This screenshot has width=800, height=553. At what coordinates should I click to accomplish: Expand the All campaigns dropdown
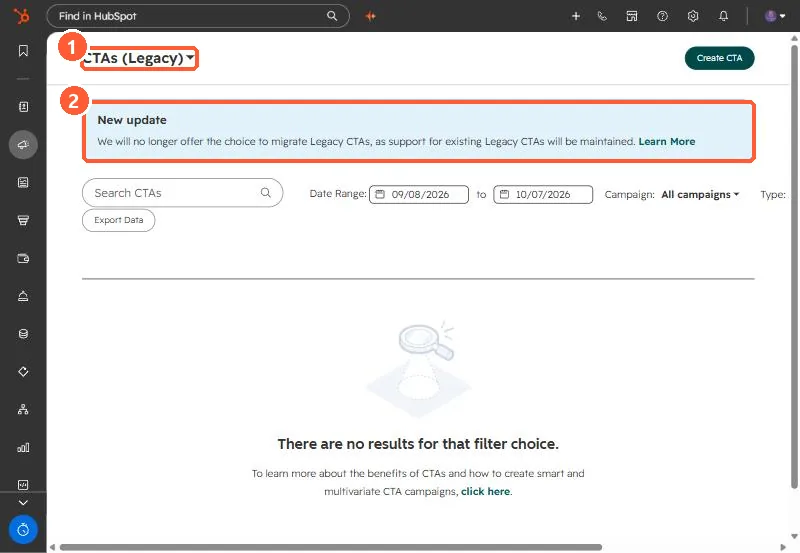(700, 194)
